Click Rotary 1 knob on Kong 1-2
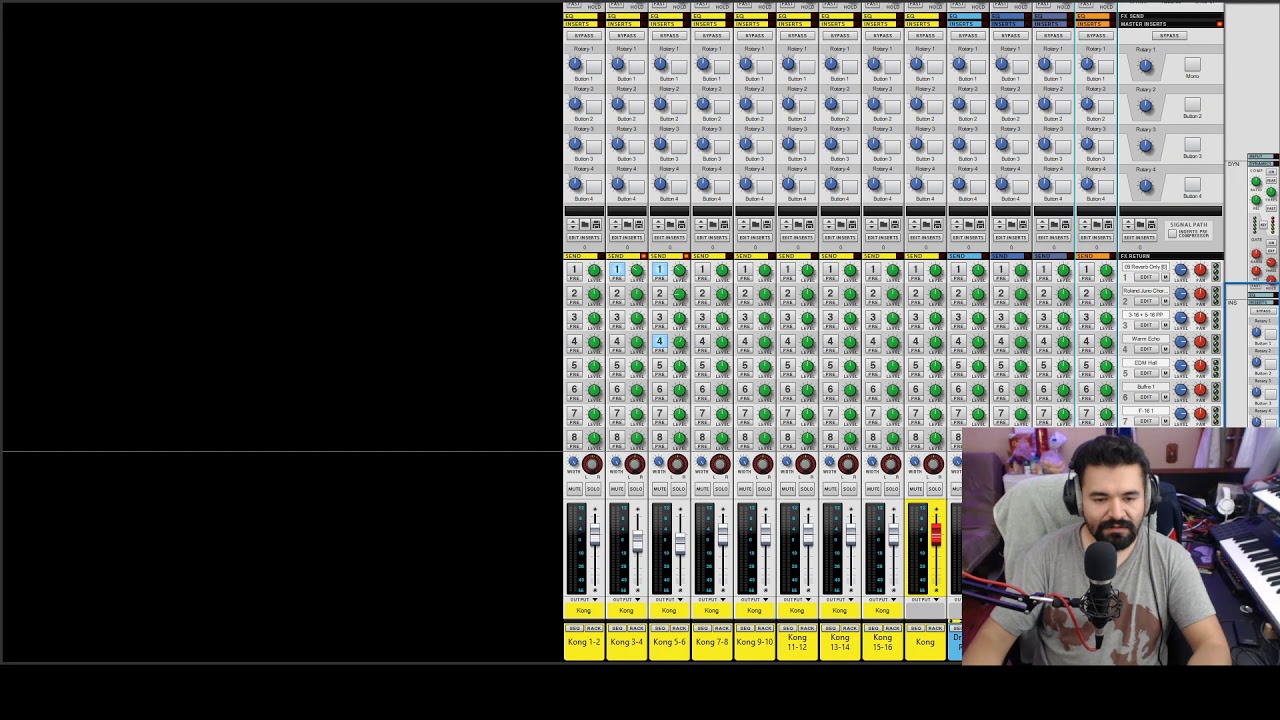 (x=575, y=65)
